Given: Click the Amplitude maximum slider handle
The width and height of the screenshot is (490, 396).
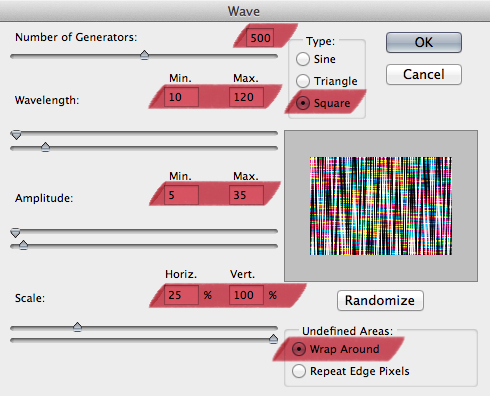Looking at the screenshot, I should pyautogui.click(x=23, y=245).
